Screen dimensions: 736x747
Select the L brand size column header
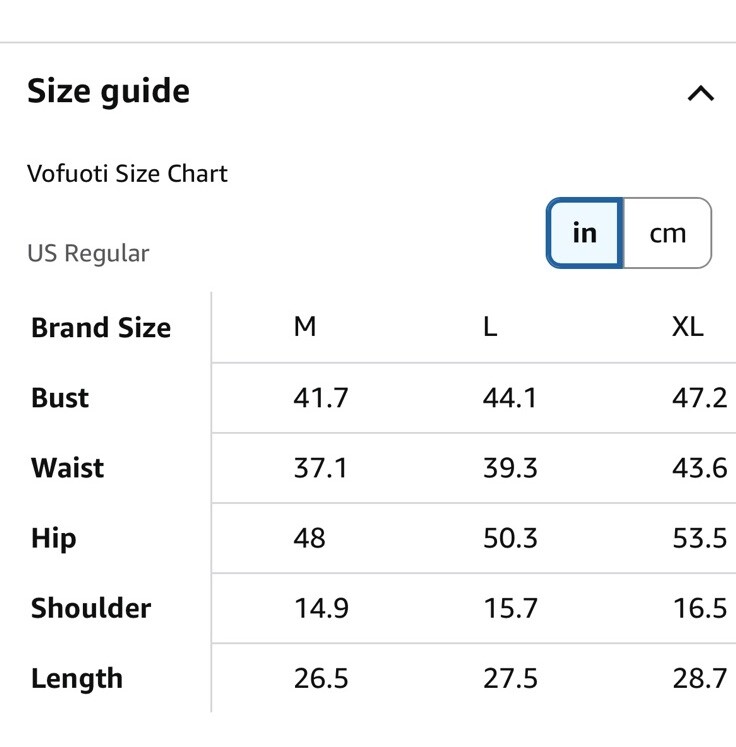[490, 327]
